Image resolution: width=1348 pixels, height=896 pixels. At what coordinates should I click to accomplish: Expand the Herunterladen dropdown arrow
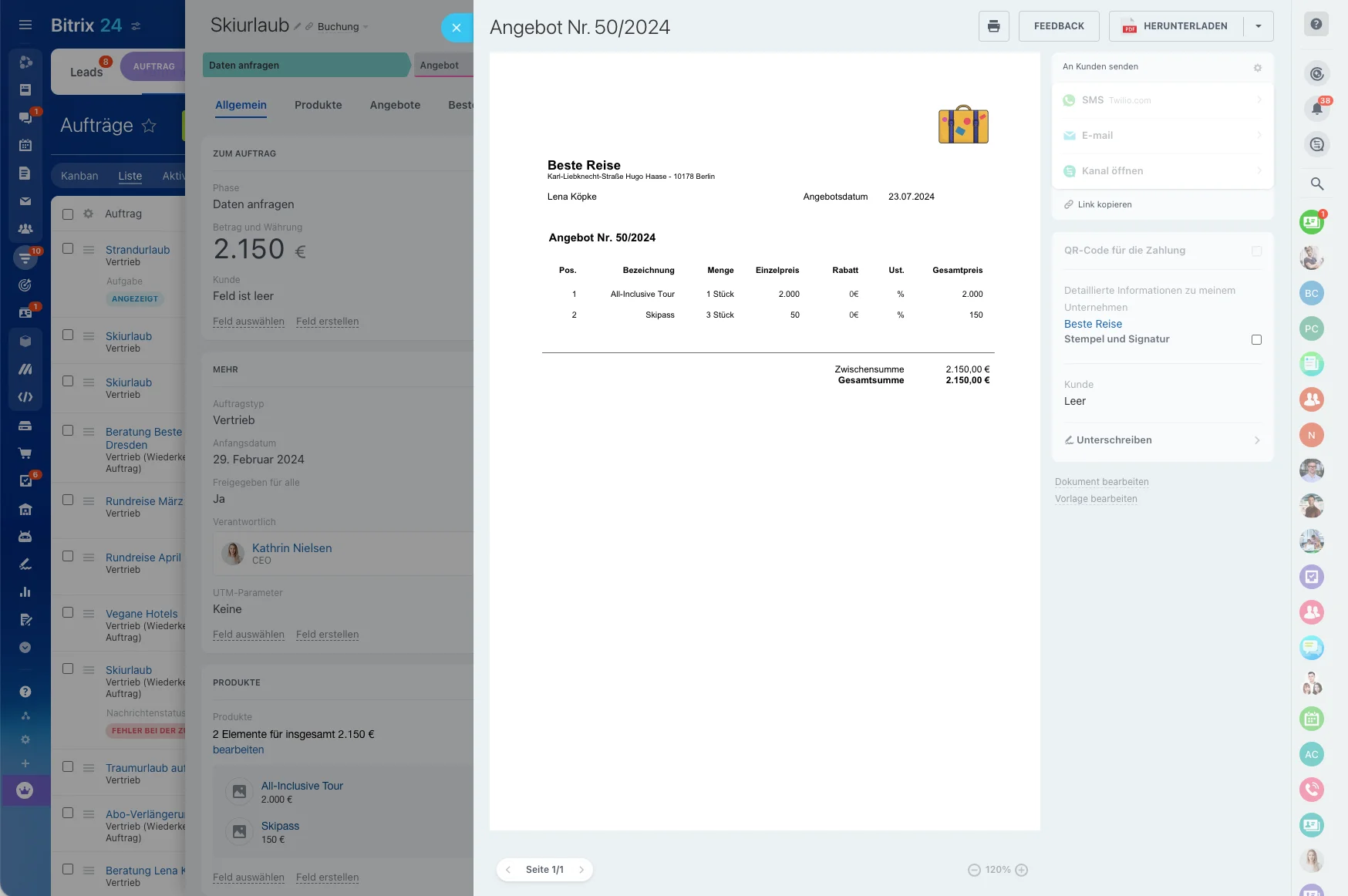point(1259,26)
